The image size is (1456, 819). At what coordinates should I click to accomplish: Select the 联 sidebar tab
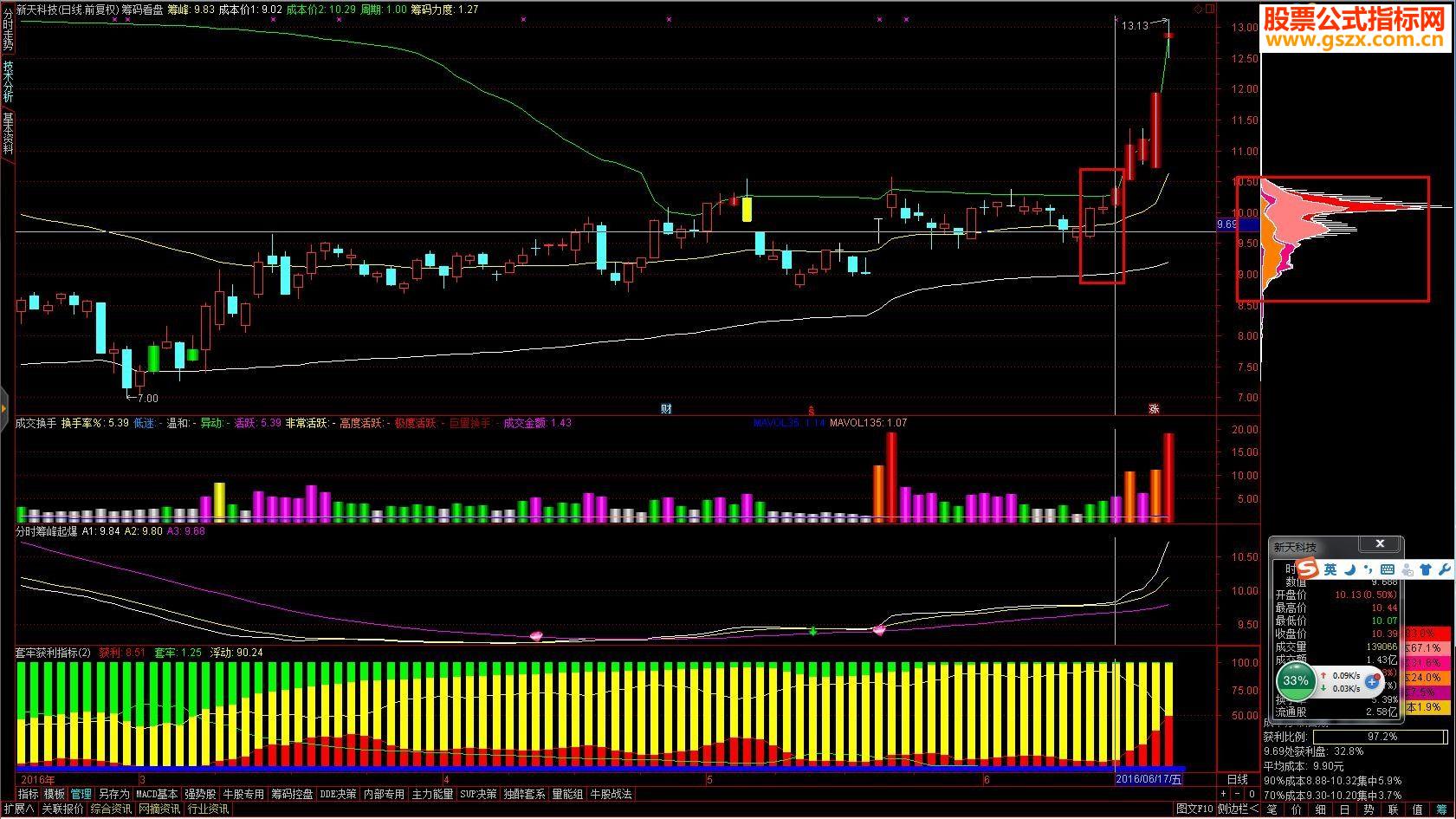[1393, 809]
